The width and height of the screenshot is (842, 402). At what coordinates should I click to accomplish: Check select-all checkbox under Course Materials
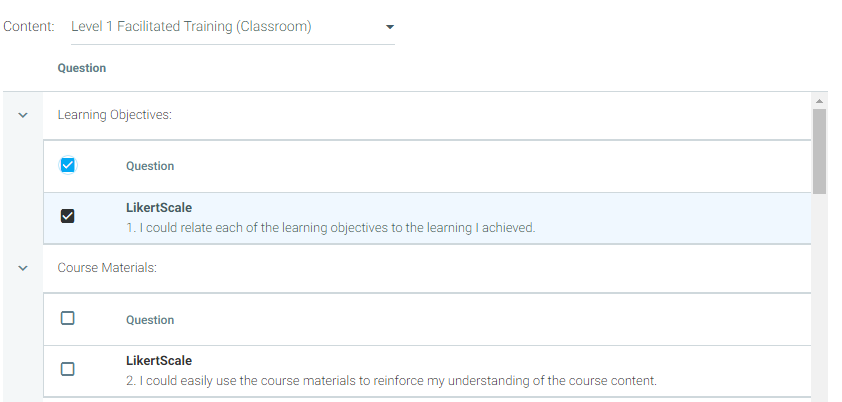tap(68, 319)
